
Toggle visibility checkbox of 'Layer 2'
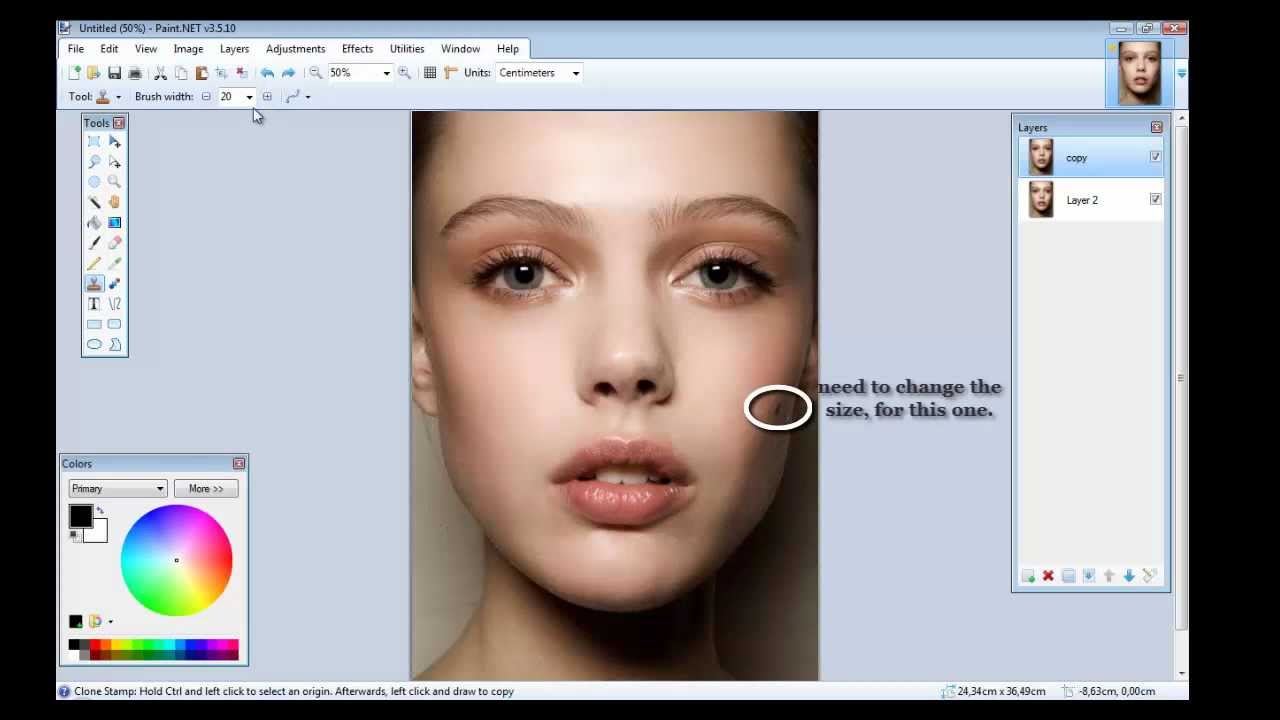(1155, 199)
